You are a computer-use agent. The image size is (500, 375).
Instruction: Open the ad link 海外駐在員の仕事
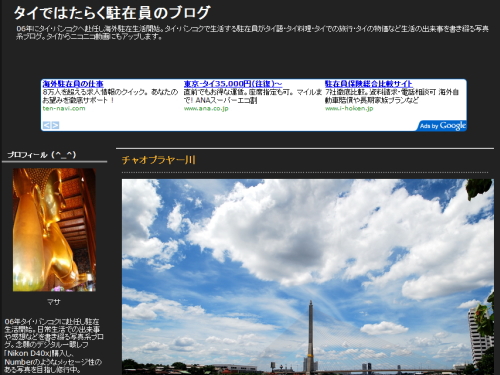pos(73,84)
